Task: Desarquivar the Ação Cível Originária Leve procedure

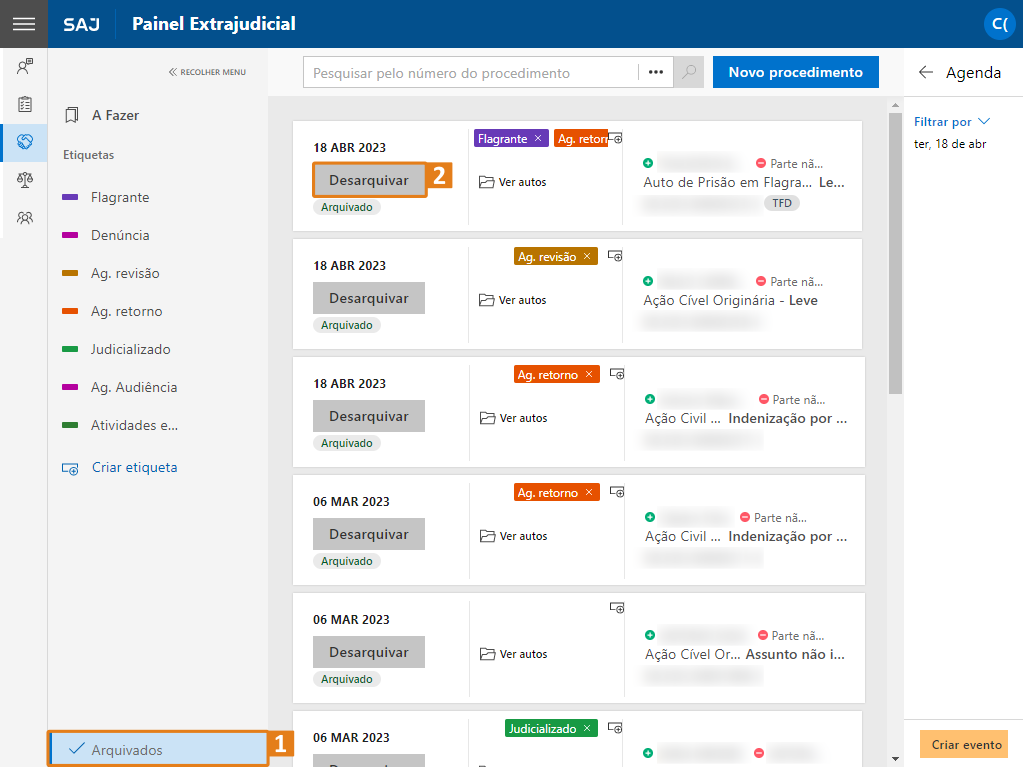Action: pyautogui.click(x=369, y=298)
